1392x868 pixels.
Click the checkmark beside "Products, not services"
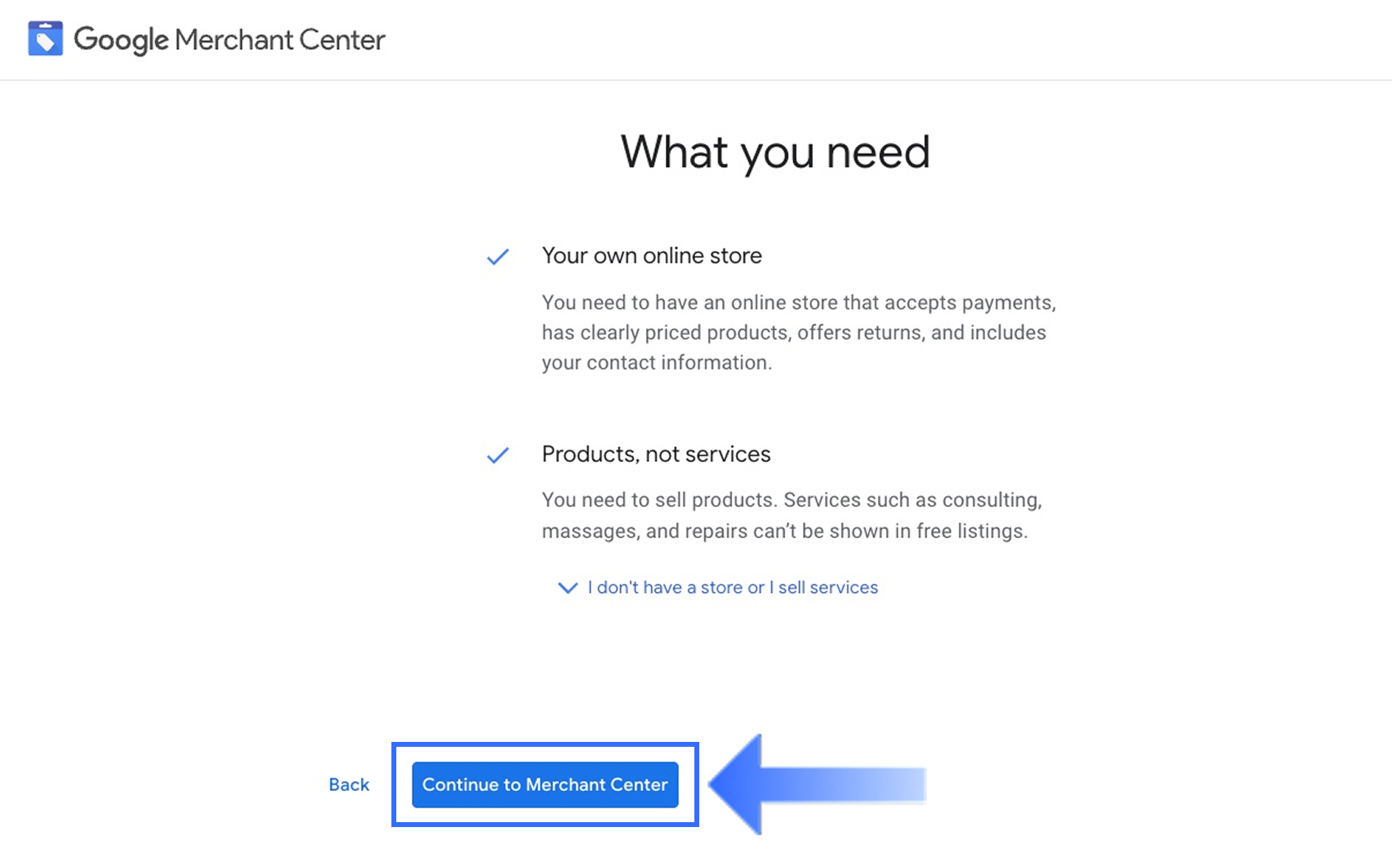pos(498,455)
